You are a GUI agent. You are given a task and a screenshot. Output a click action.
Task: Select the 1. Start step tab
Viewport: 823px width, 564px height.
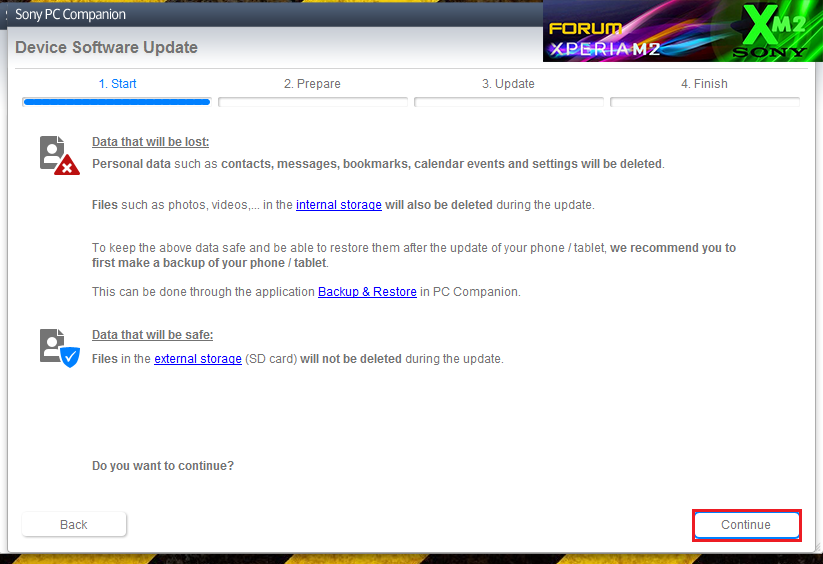[x=117, y=84]
